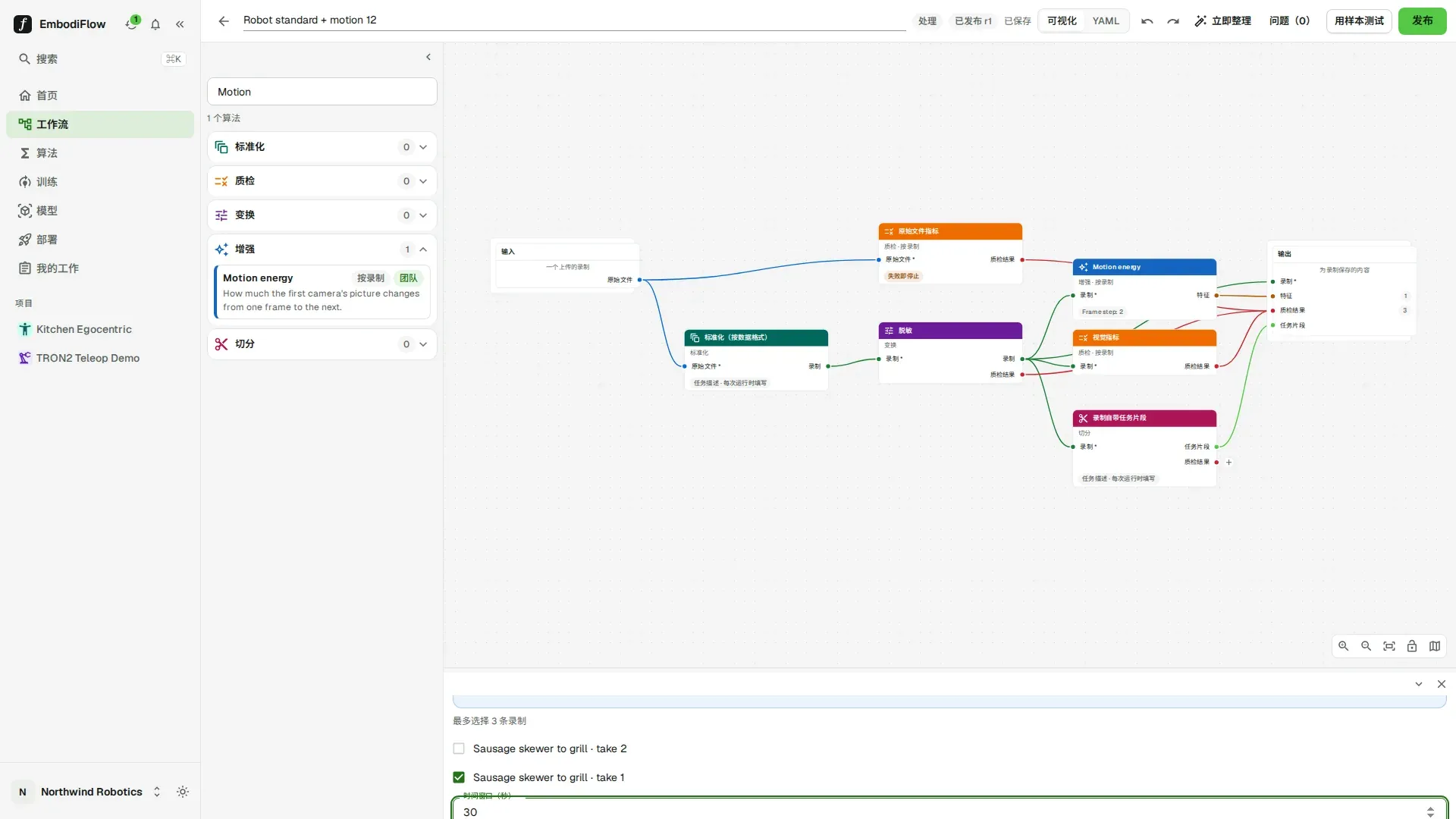Click the notification bell icon
This screenshot has height=819, width=1456.
click(x=155, y=24)
